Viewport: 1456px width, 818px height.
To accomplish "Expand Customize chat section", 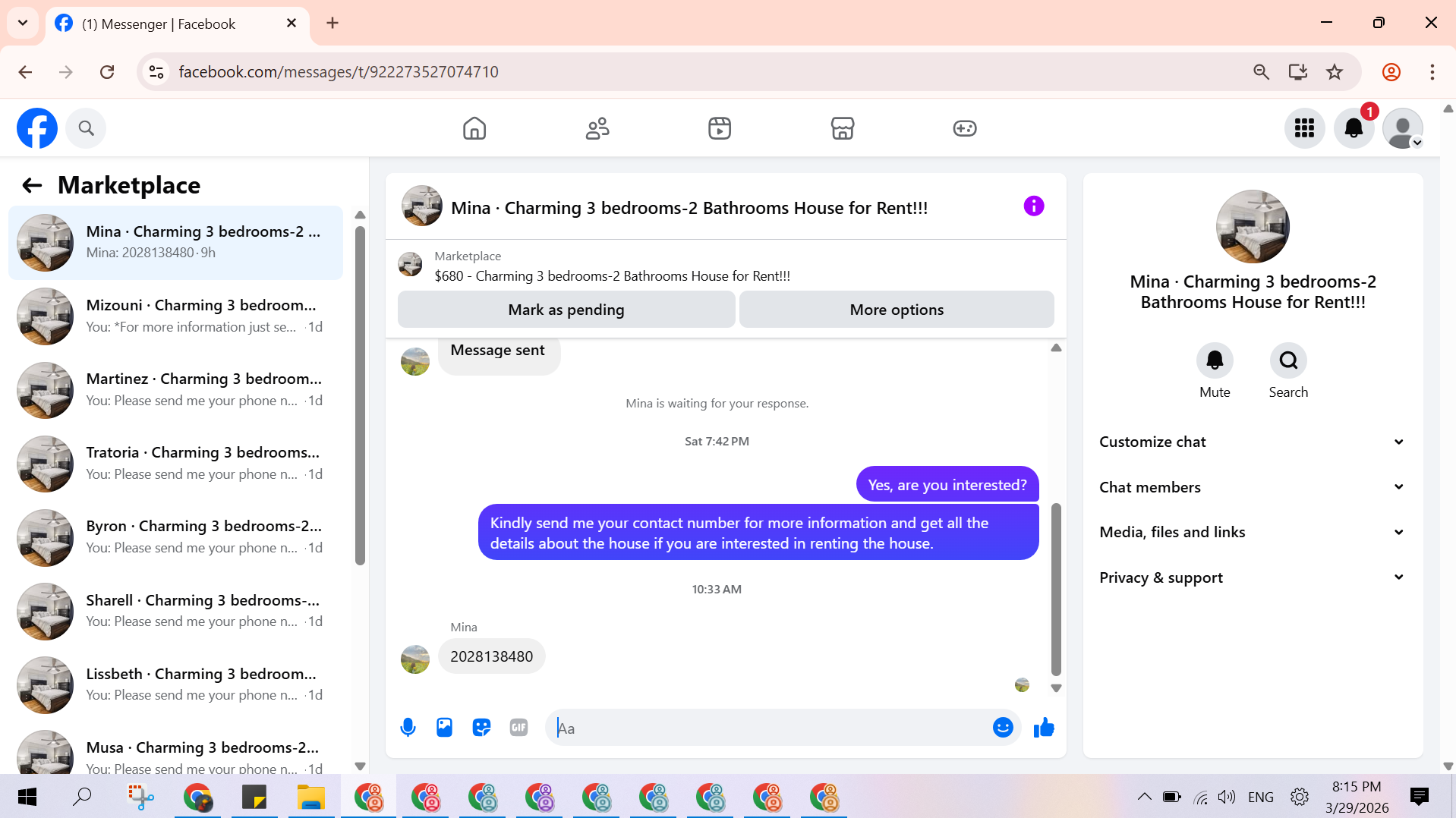I will tap(1252, 442).
